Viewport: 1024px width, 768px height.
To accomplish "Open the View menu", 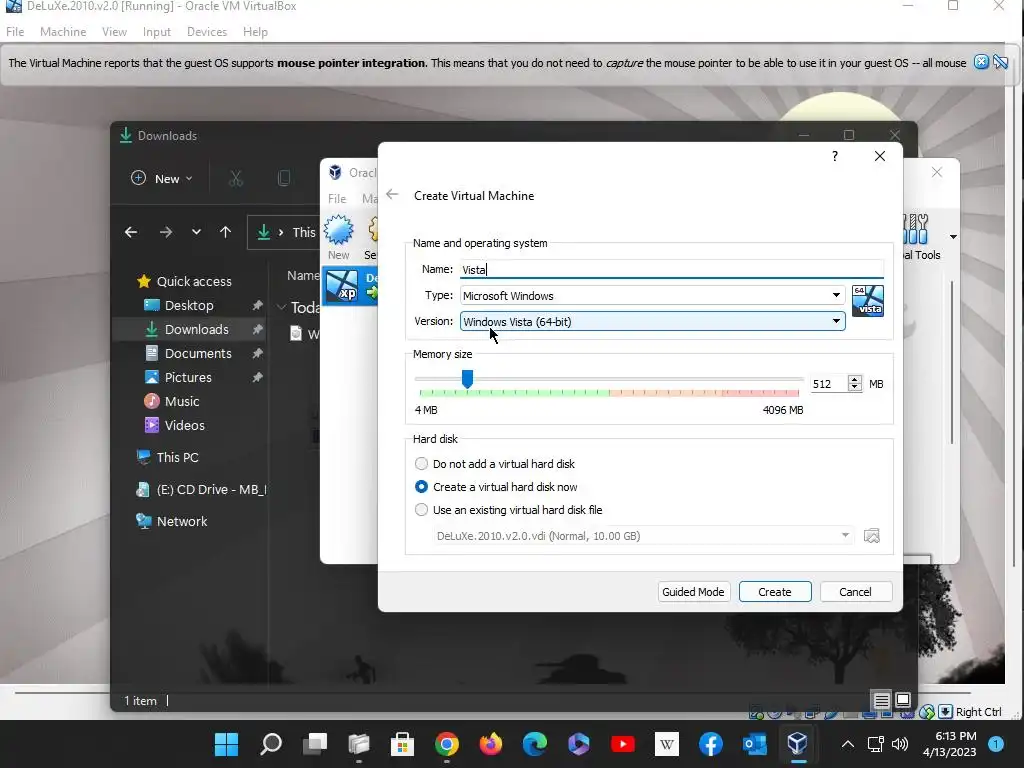I will pyautogui.click(x=114, y=31).
